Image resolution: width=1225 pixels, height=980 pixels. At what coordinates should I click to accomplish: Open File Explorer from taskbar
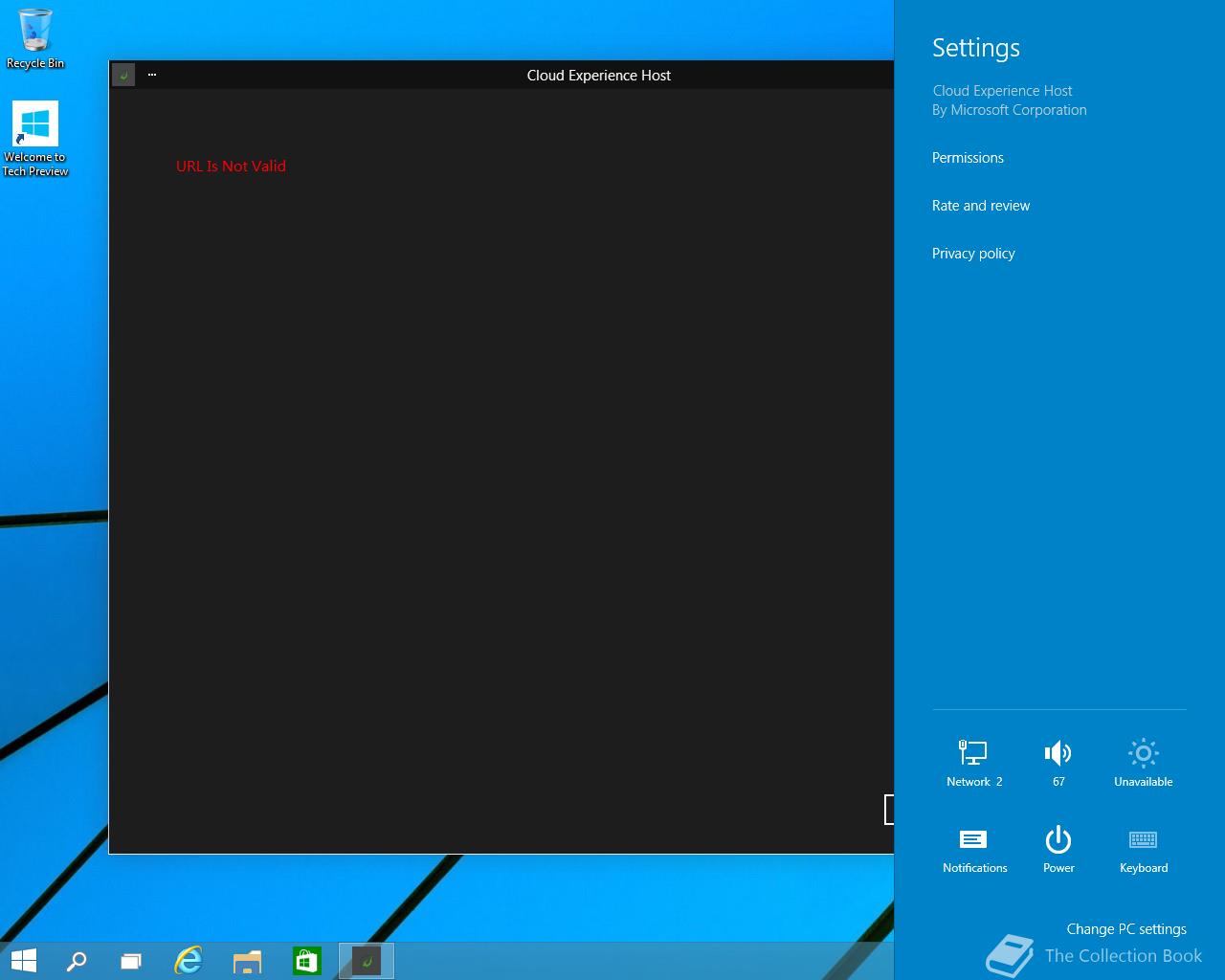[247, 961]
